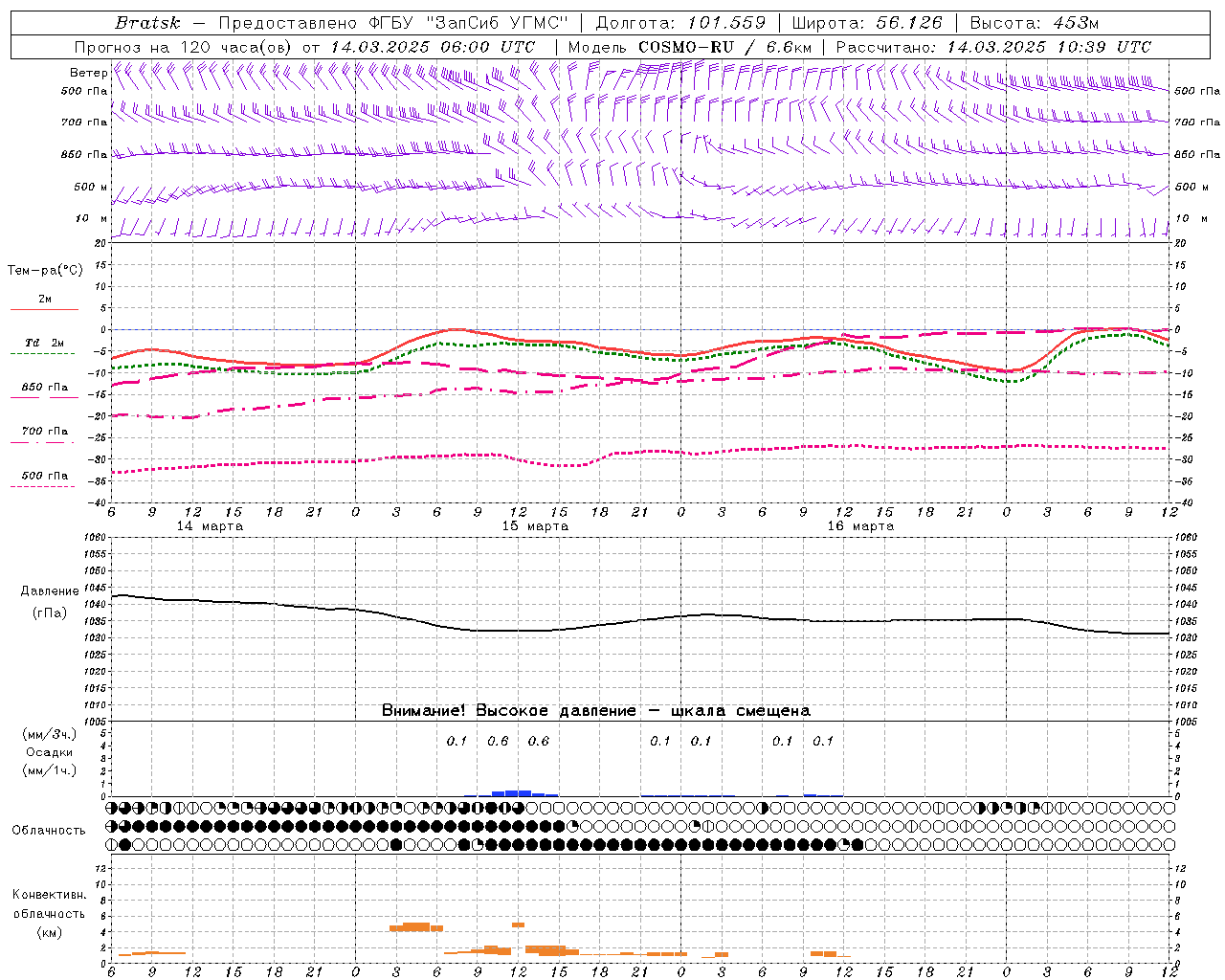Click the "700 гПа" temperature legend entry

point(45,432)
